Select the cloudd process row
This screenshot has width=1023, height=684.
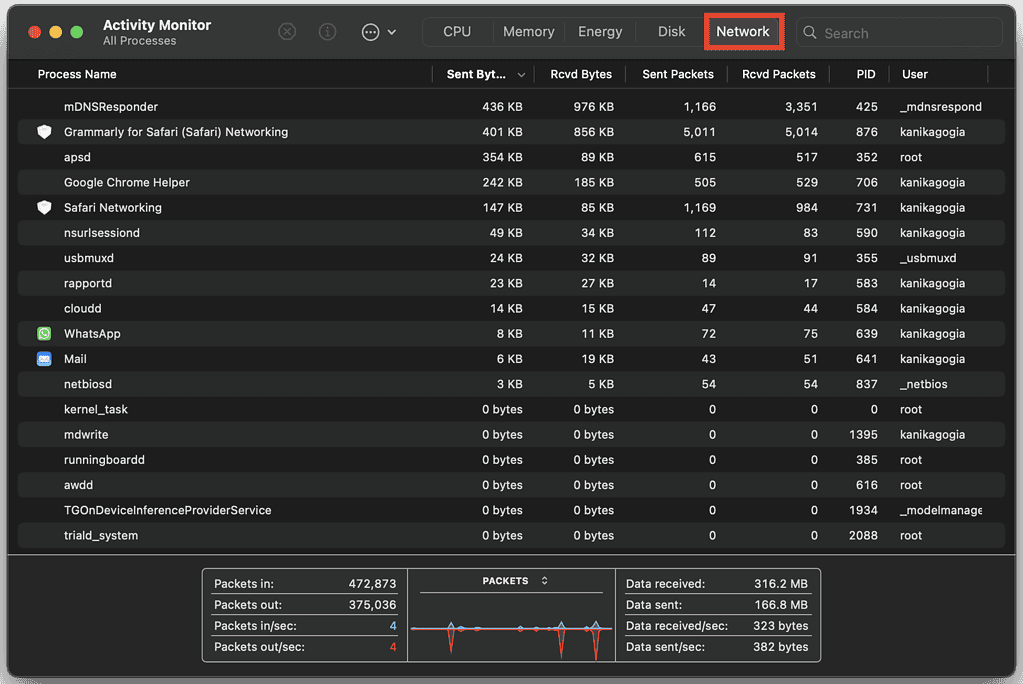tap(511, 309)
